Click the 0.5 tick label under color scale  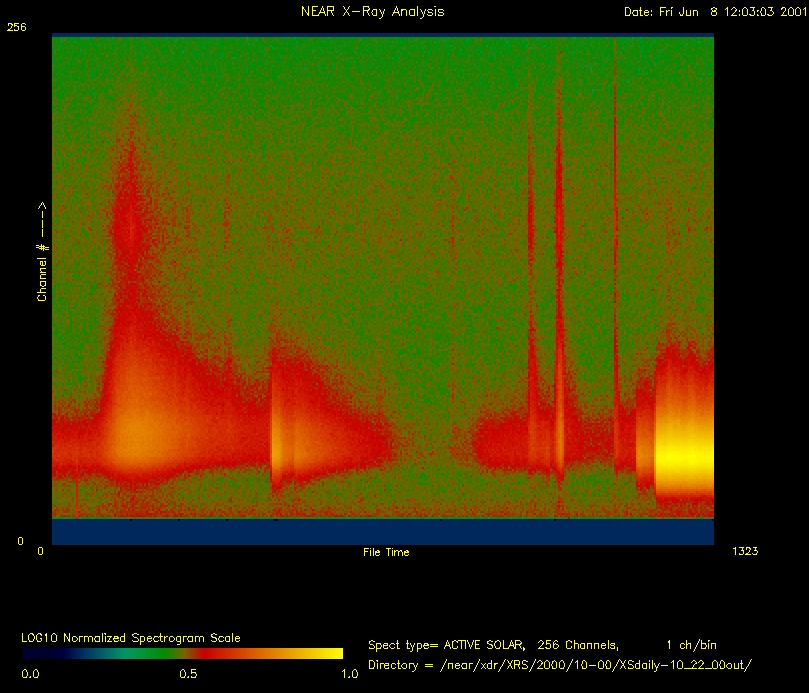coord(187,674)
